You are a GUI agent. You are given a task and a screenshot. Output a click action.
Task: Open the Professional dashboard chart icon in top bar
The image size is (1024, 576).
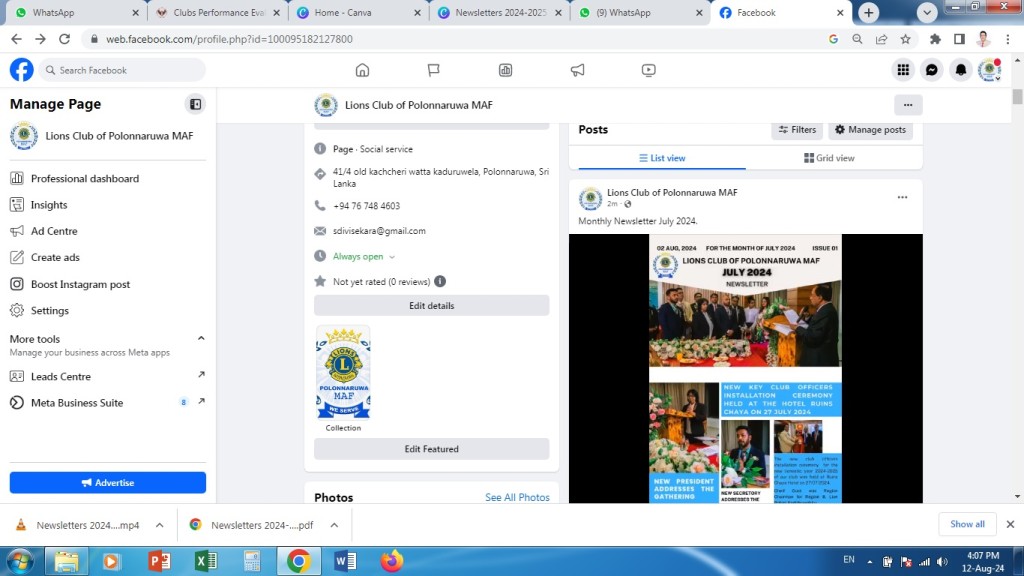pos(505,70)
